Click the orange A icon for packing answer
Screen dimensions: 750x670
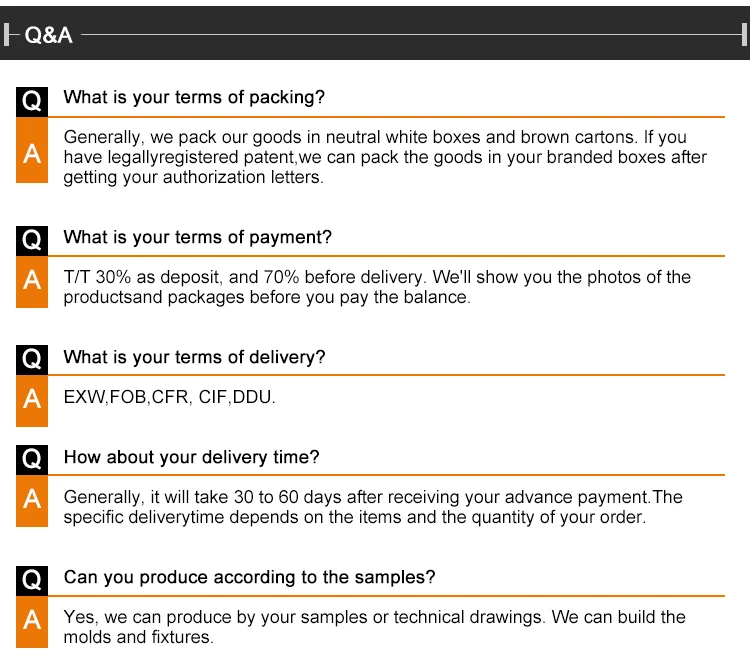[x=32, y=154]
